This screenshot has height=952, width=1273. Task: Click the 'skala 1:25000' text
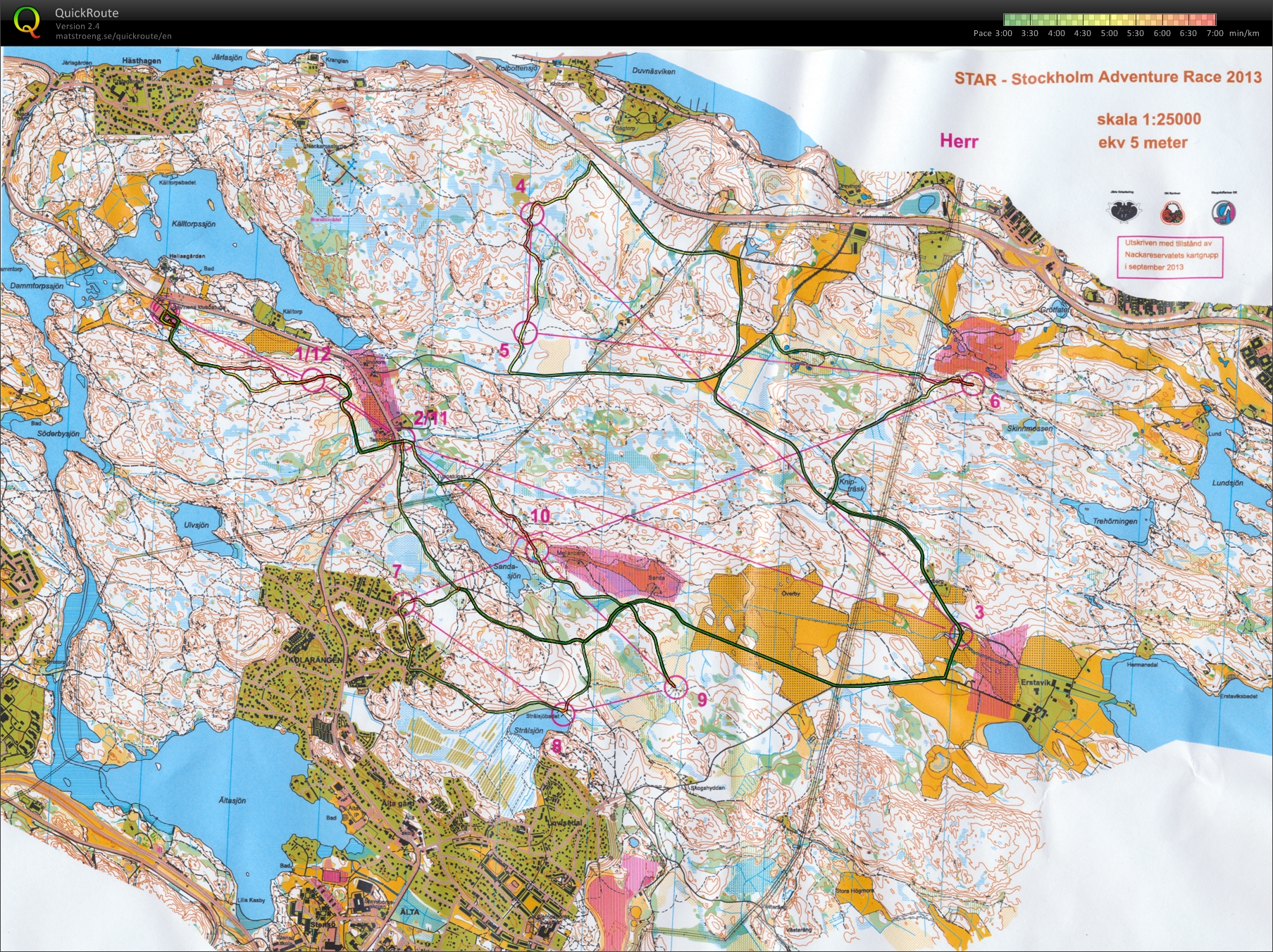(x=1149, y=119)
